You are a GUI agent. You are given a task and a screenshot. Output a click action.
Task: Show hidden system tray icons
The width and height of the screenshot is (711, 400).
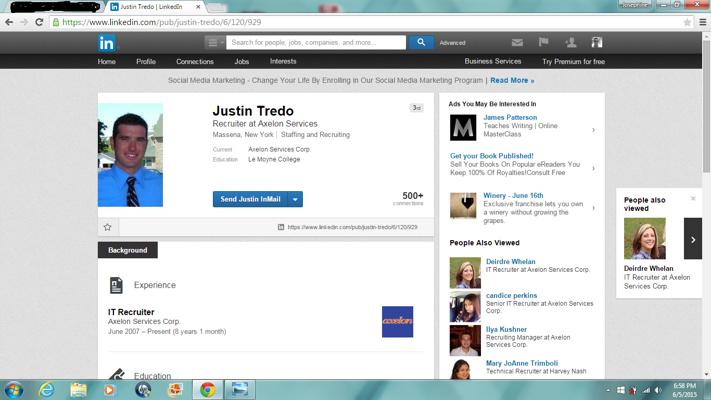[608, 390]
